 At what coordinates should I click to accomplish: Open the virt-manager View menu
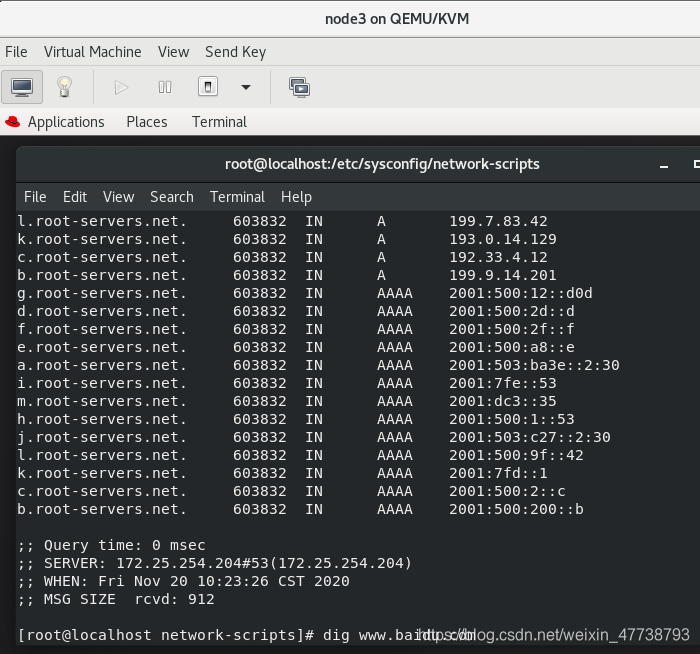tap(173, 52)
